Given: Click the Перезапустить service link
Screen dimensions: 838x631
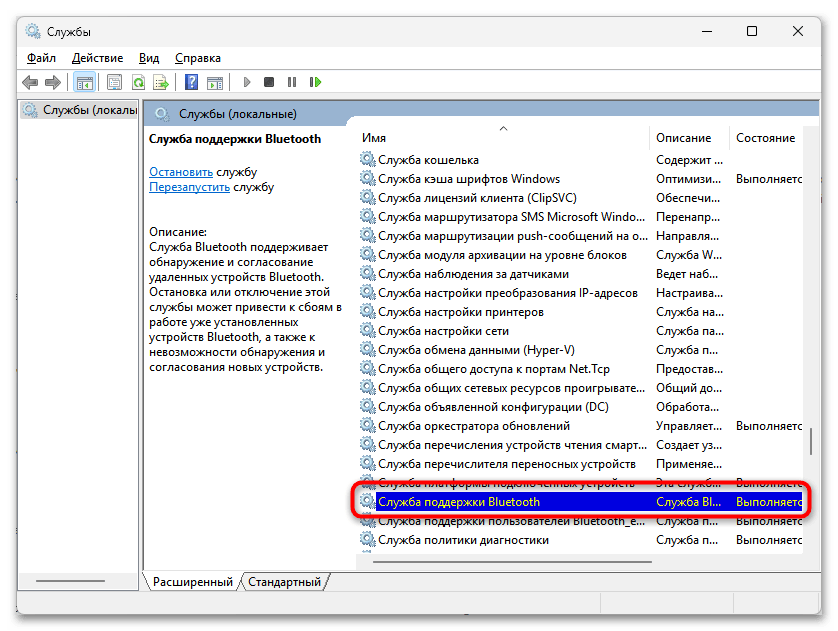Looking at the screenshot, I should pyautogui.click(x=189, y=187).
